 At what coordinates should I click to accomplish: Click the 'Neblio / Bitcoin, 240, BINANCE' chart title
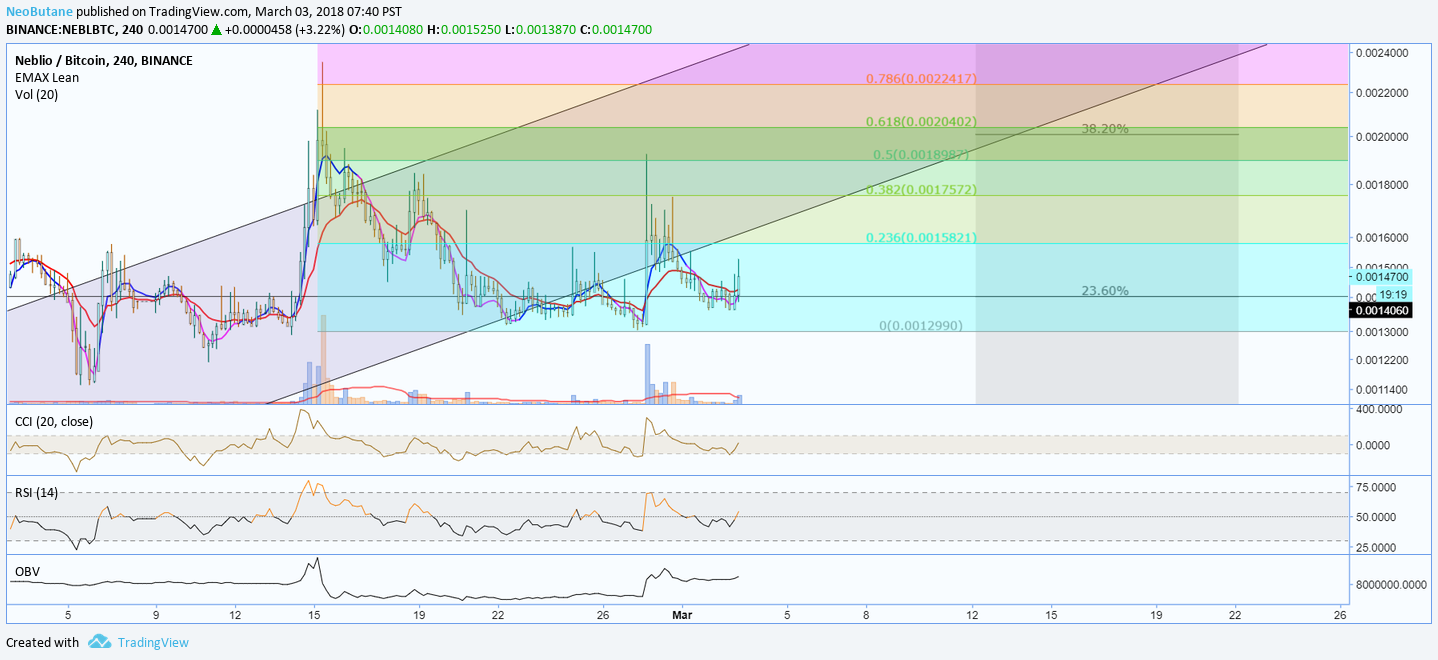point(104,60)
